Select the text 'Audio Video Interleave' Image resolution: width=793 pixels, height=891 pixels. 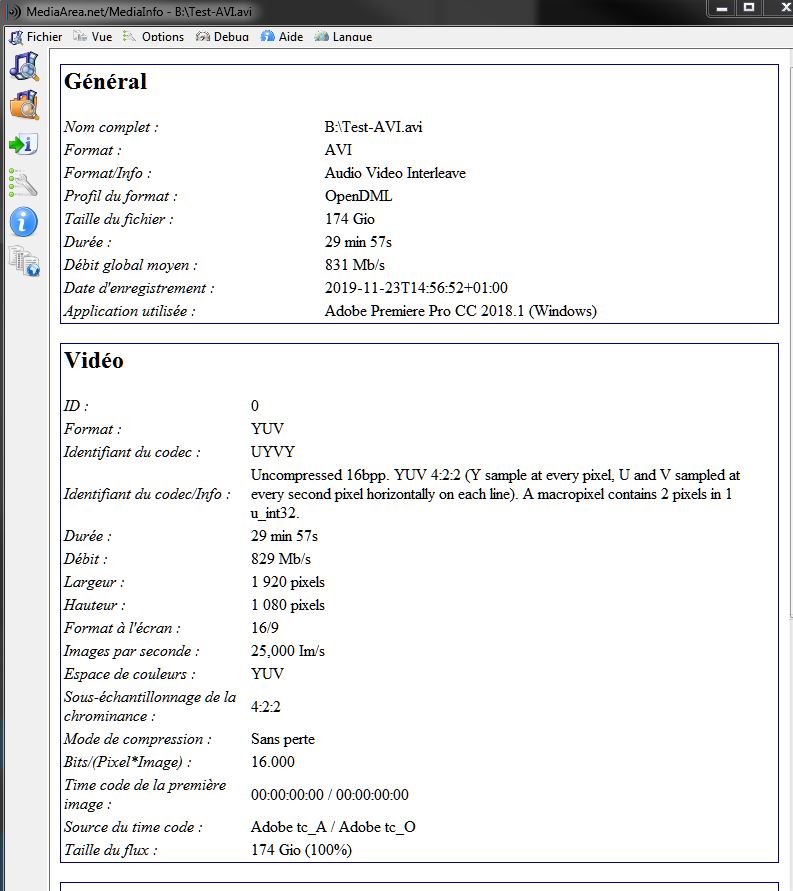pos(395,173)
